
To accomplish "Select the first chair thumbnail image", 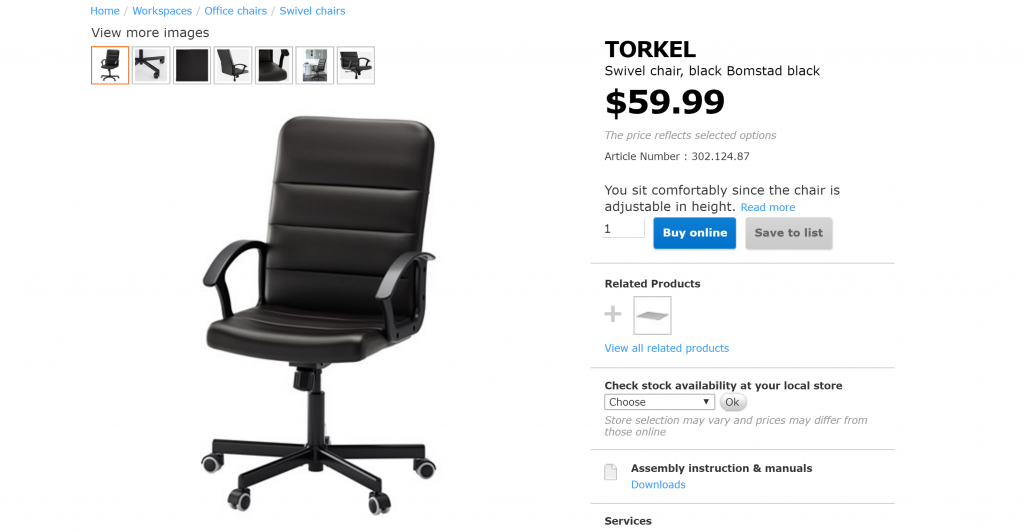I will (x=110, y=65).
